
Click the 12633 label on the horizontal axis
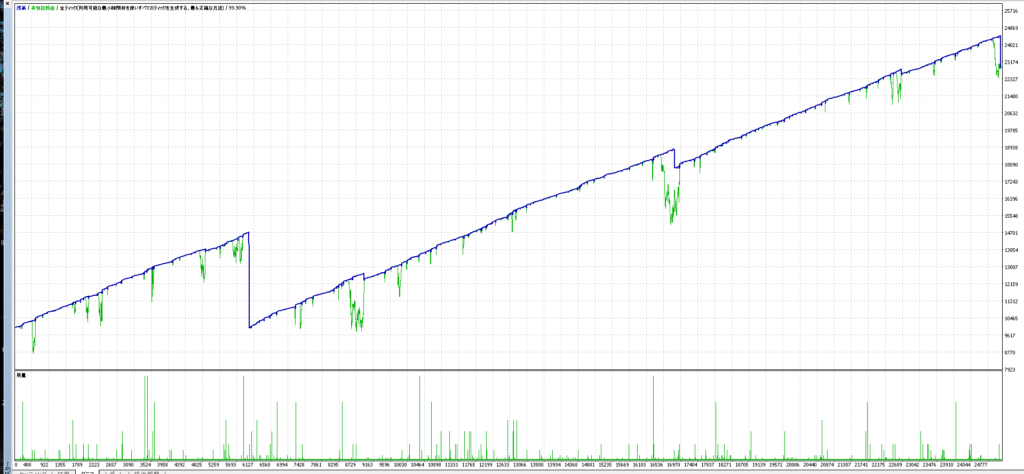(x=510, y=464)
